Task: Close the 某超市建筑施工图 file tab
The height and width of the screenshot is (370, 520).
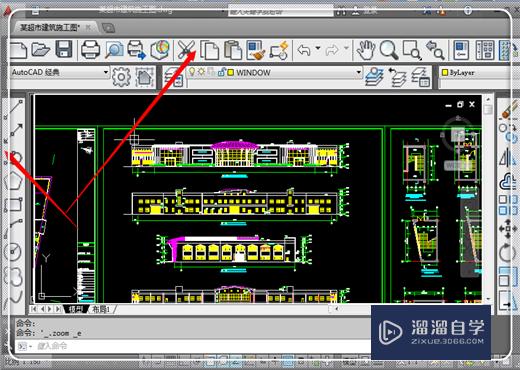Action: pyautogui.click(x=88, y=27)
